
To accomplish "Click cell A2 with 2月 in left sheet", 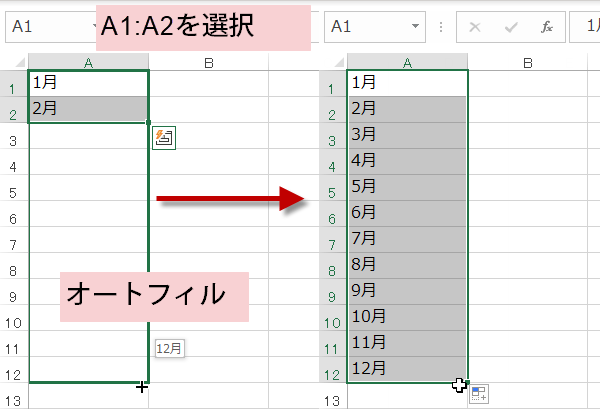I will pyautogui.click(x=88, y=109).
